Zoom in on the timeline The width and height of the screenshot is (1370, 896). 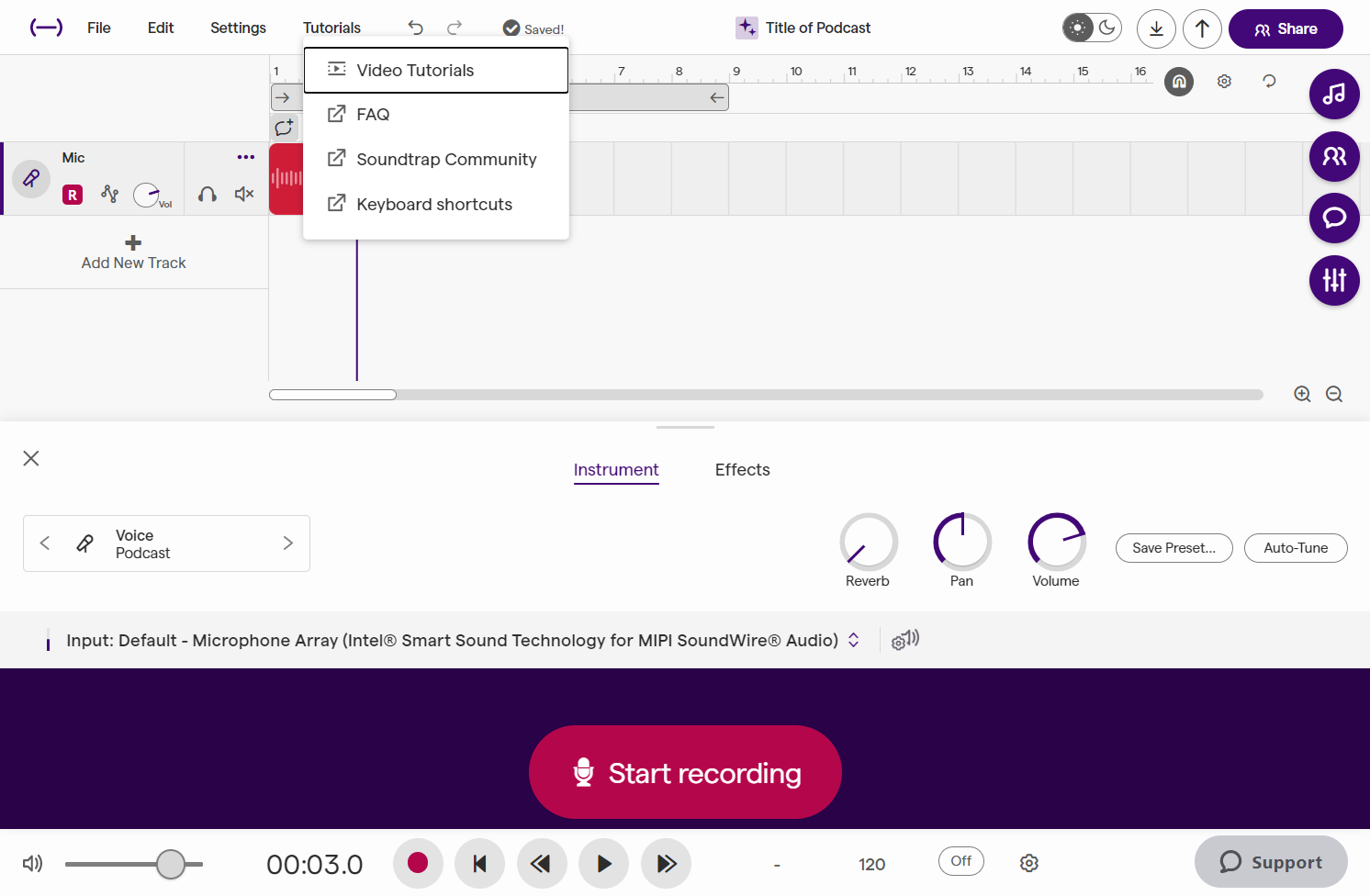click(x=1302, y=394)
